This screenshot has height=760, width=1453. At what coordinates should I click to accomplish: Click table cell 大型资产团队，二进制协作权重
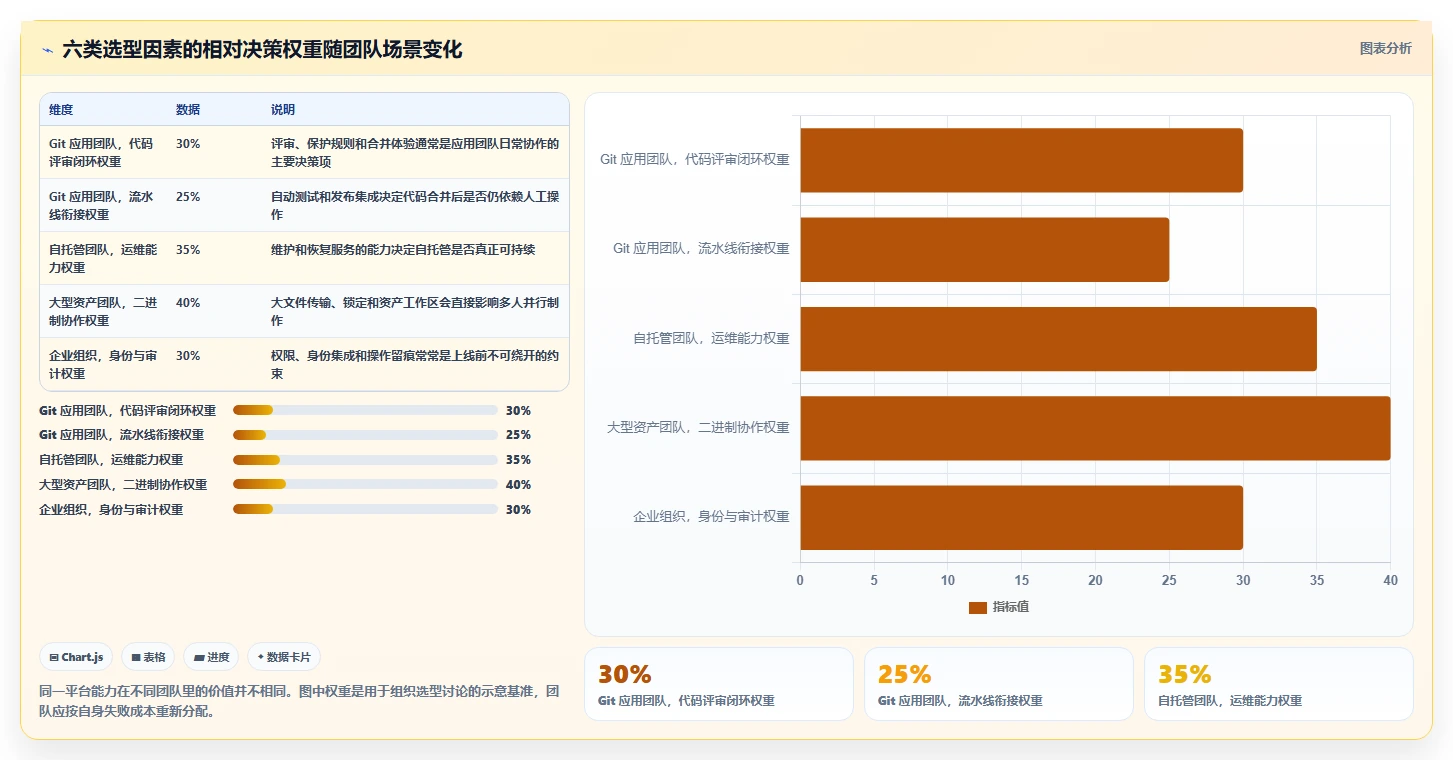[x=103, y=311]
